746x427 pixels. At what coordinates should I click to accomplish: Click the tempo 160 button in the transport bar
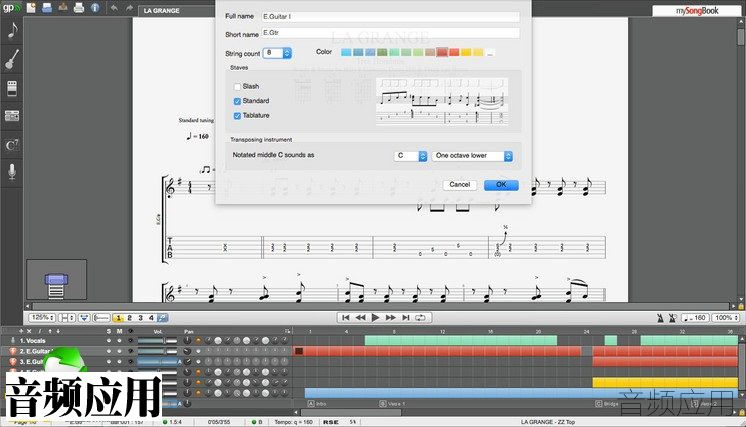coord(695,318)
